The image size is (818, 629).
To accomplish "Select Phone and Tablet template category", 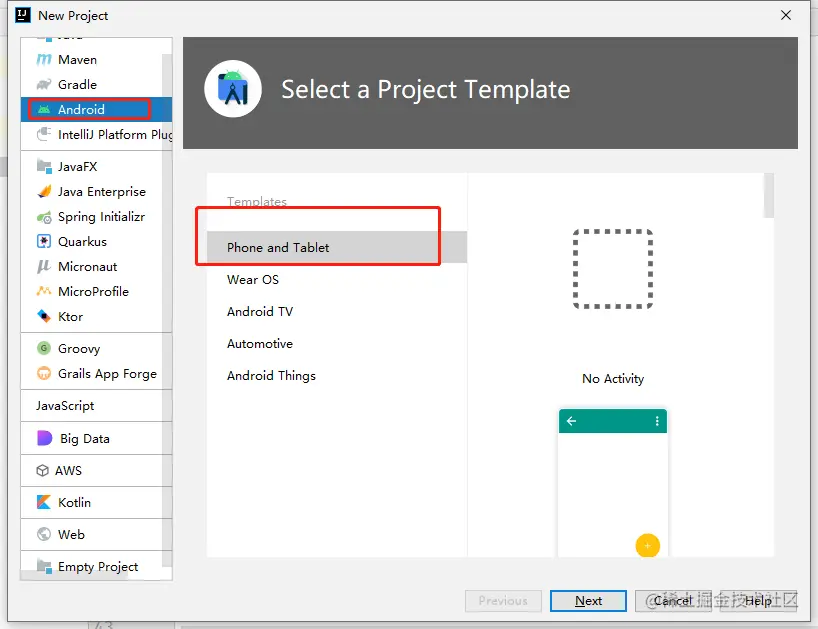I will pyautogui.click(x=336, y=247).
